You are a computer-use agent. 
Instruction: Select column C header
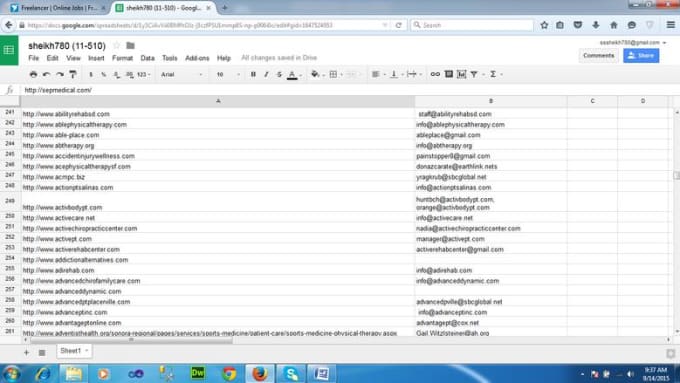[x=592, y=101]
